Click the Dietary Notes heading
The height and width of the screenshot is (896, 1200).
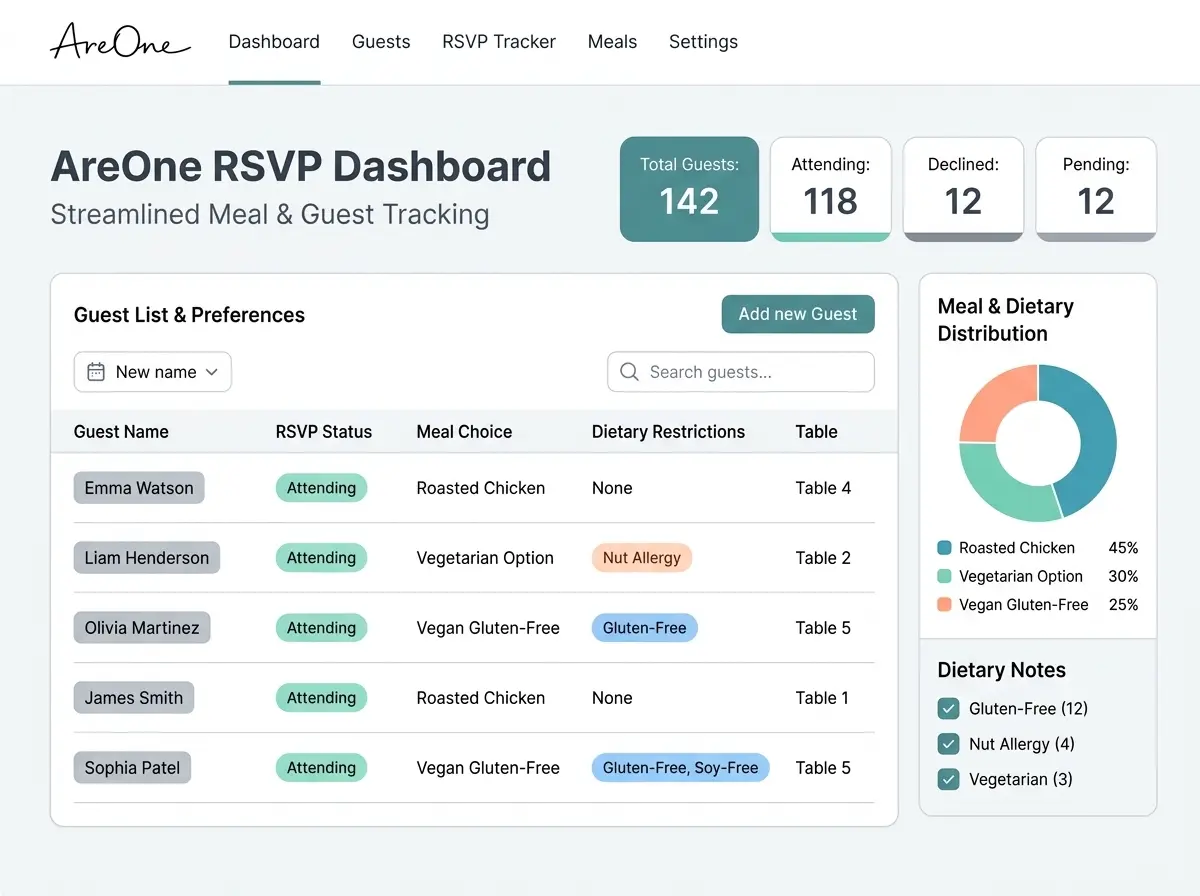[x=1002, y=670]
